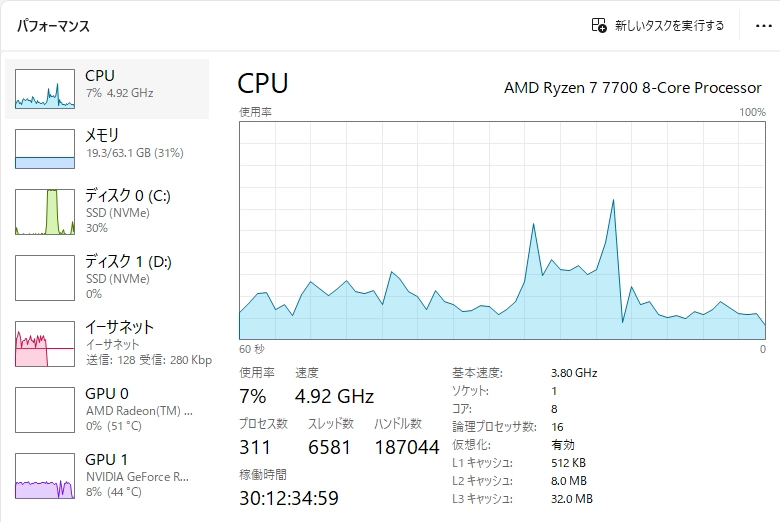Switch to ディスク 0 (C:) label
This screenshot has width=780, height=522.
click(128, 196)
